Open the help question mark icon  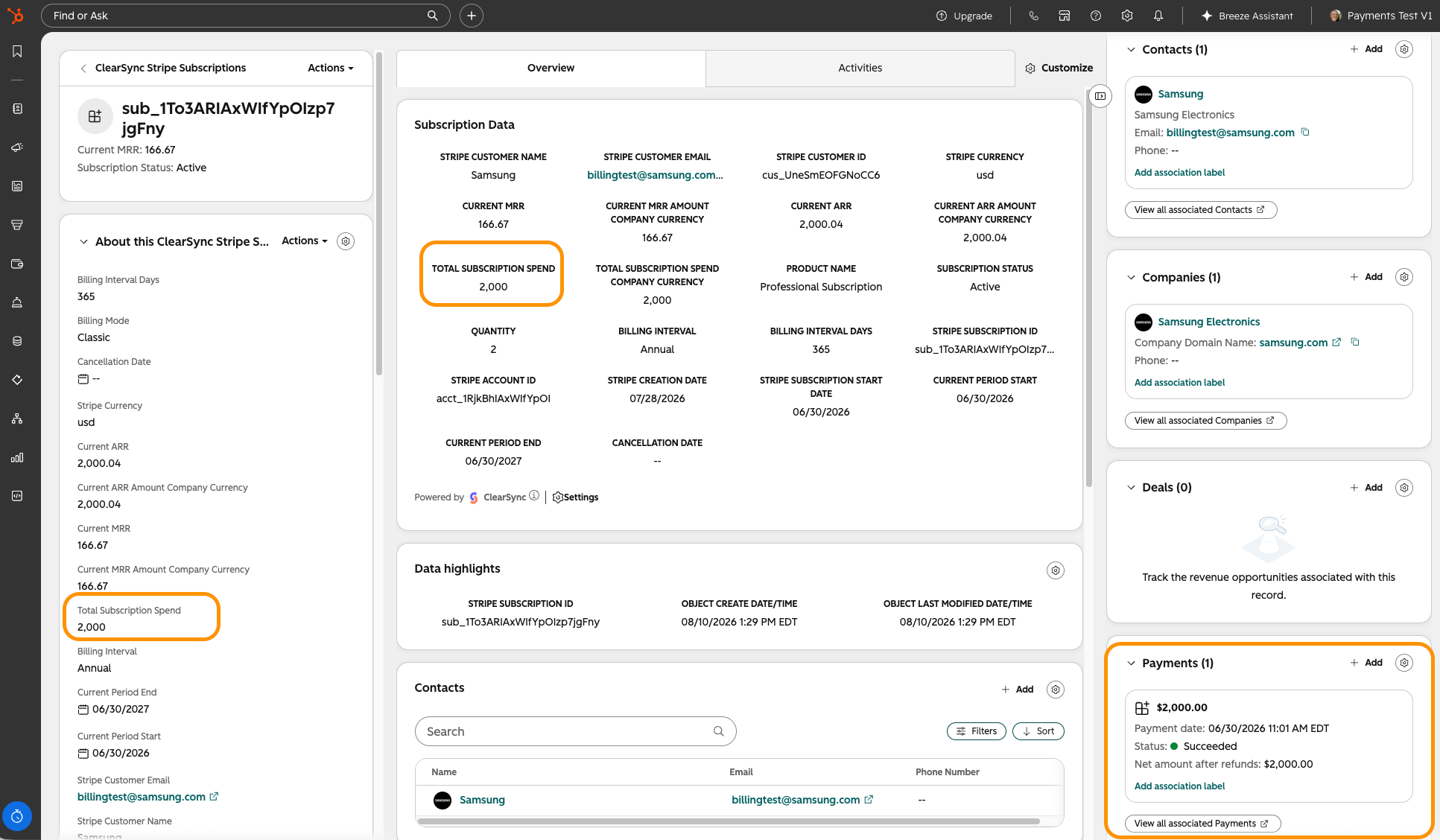pos(1096,16)
